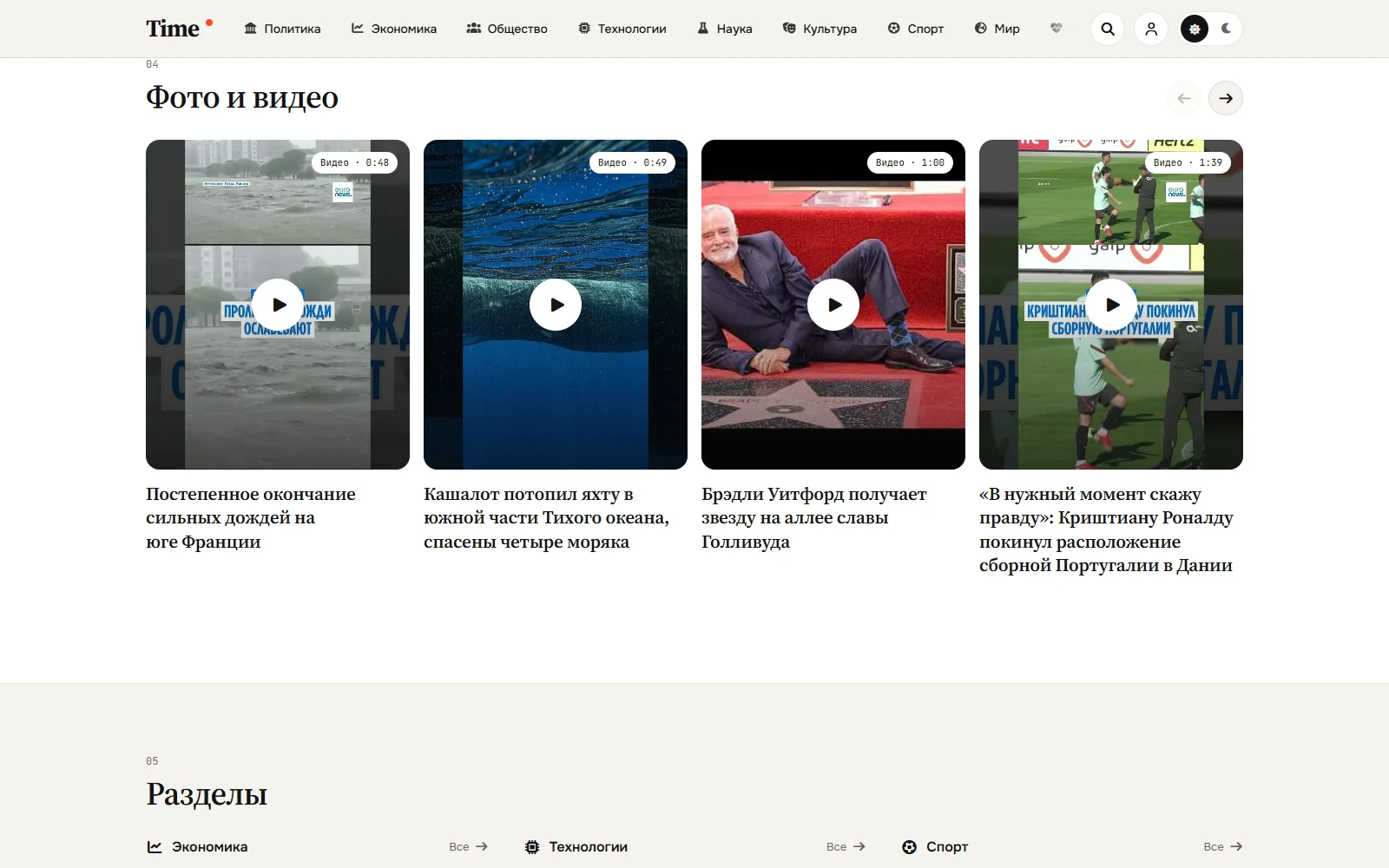This screenshot has width=1389, height=868.
Task: Open Спорт in the top navigation bar
Action: click(916, 29)
